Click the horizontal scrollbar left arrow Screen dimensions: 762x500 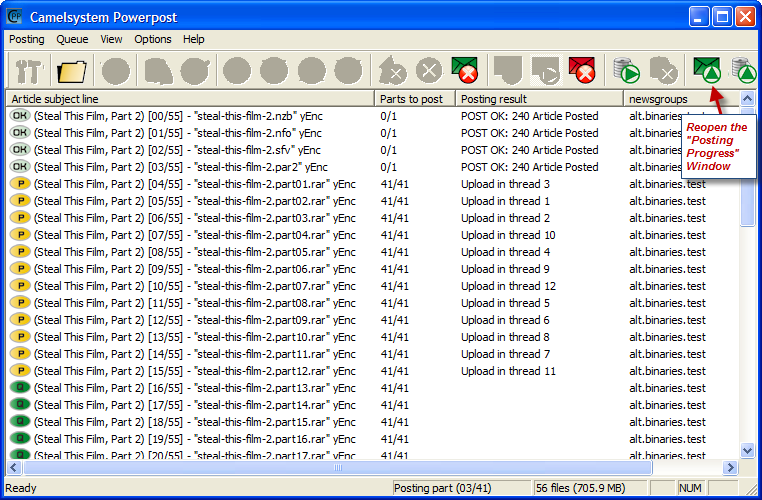(x=13, y=467)
